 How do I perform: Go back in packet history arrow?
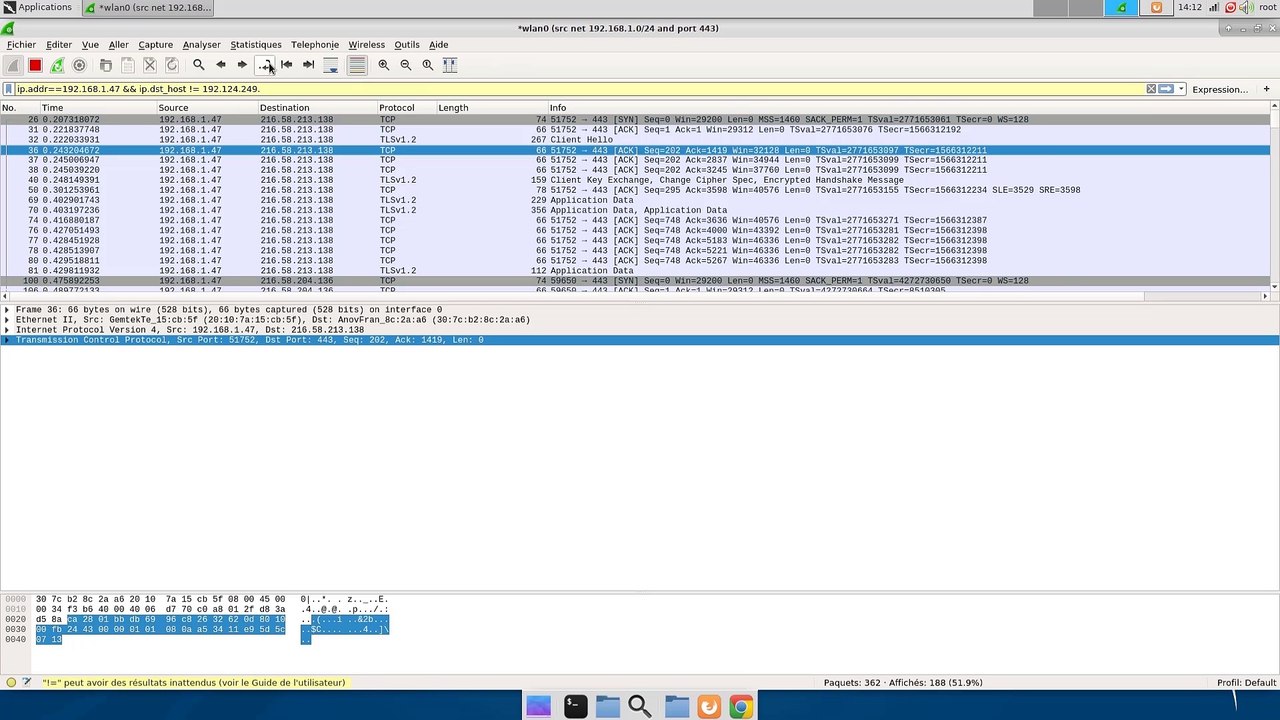tap(220, 65)
